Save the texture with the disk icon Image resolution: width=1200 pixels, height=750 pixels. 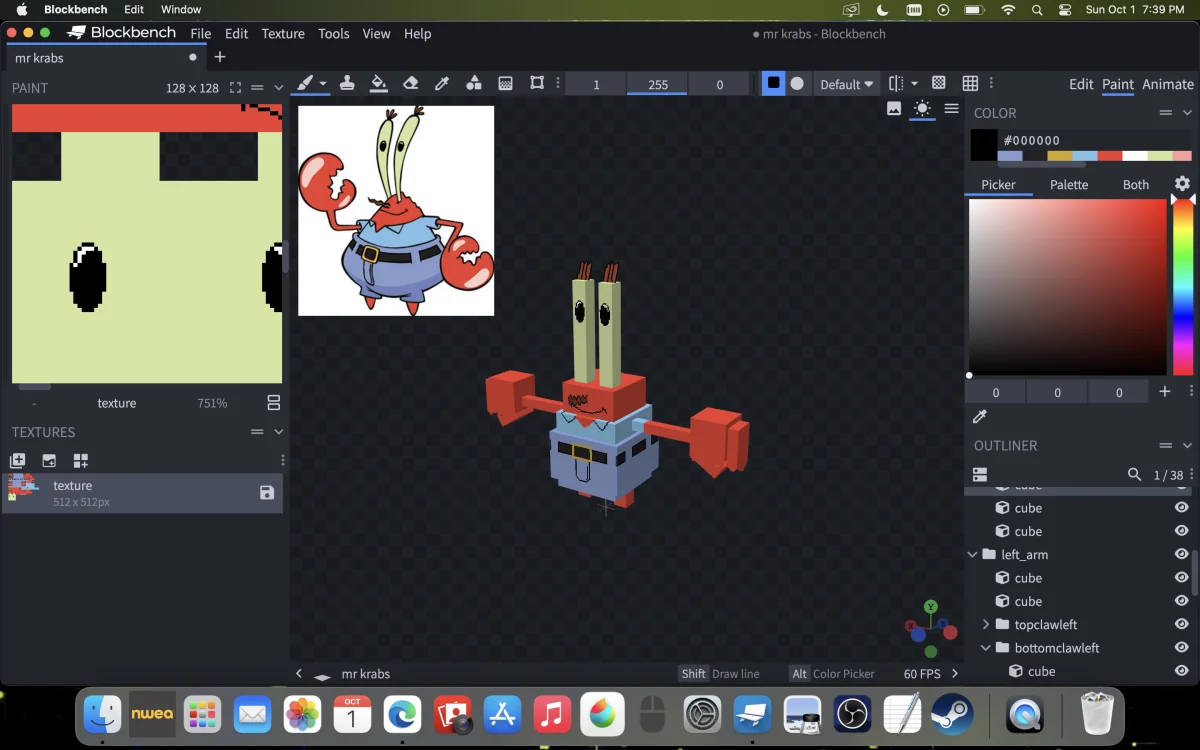tap(267, 492)
